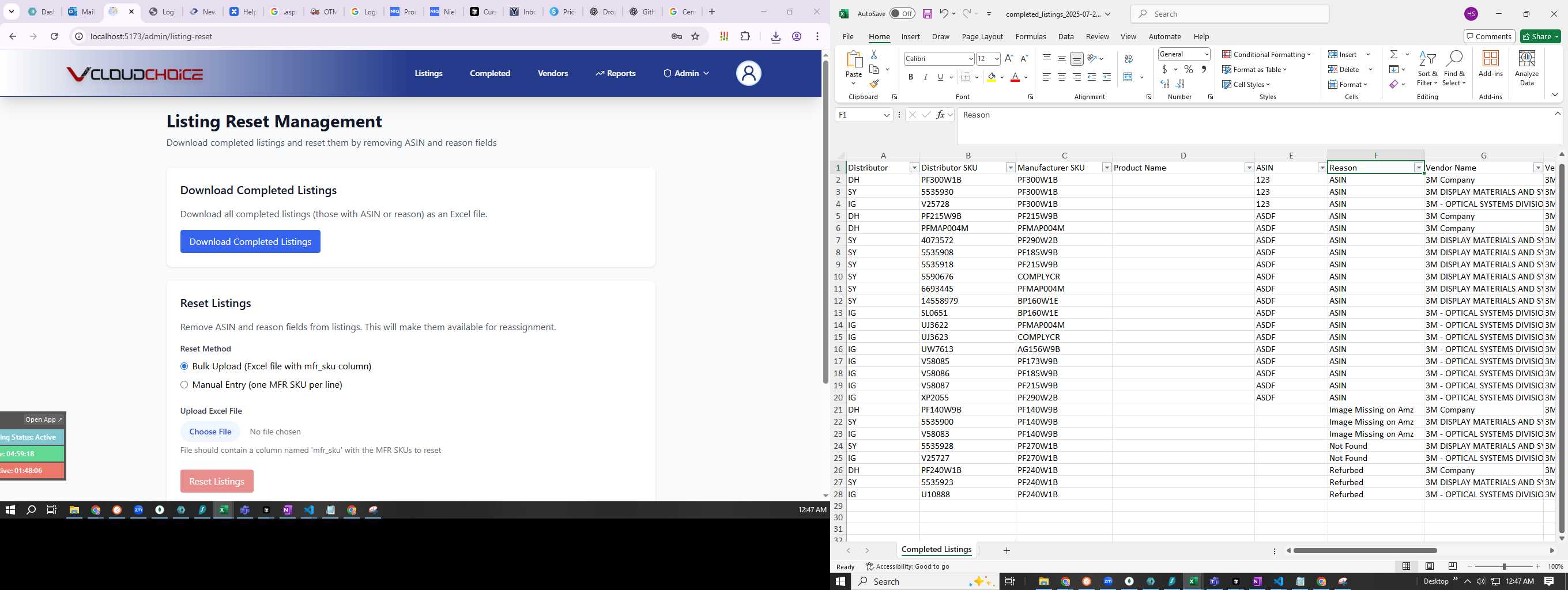Click the Copy icon in Excel clipboard group

pos(874,69)
